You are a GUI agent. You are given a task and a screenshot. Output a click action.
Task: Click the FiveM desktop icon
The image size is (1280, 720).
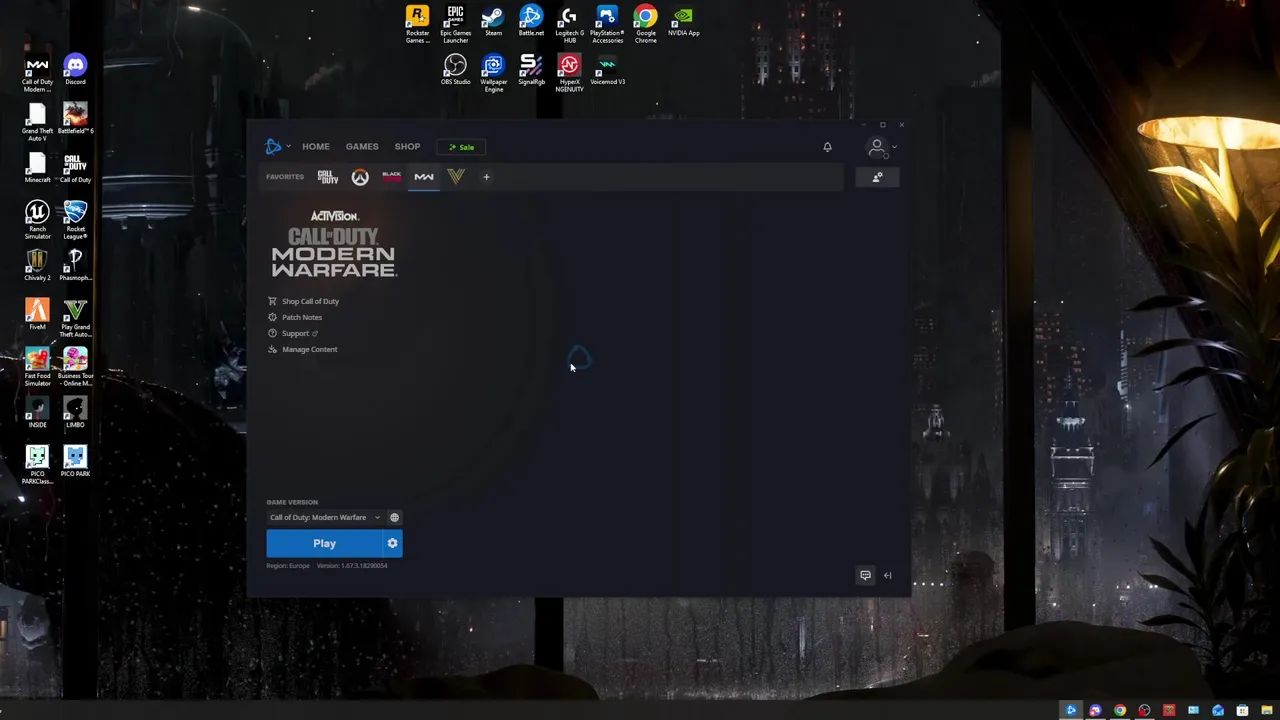pyautogui.click(x=37, y=314)
